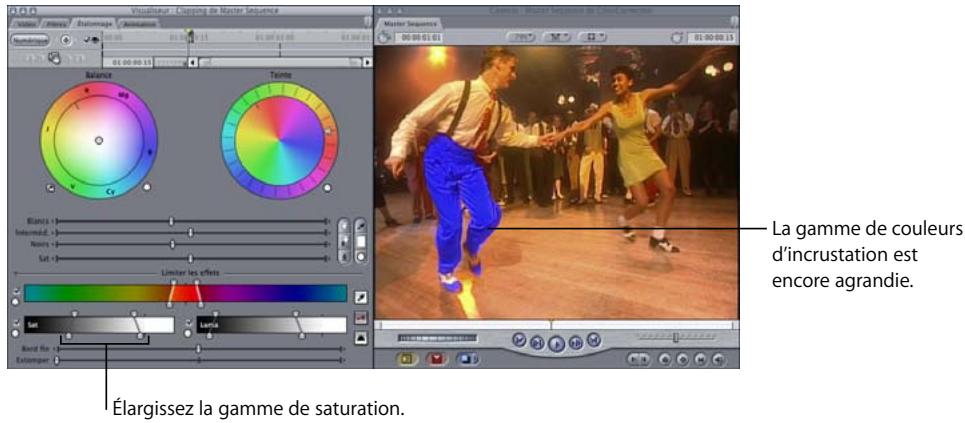Toggle the hue range checkbox left of color gradient
The height and width of the screenshot is (423, 965).
click(x=15, y=289)
